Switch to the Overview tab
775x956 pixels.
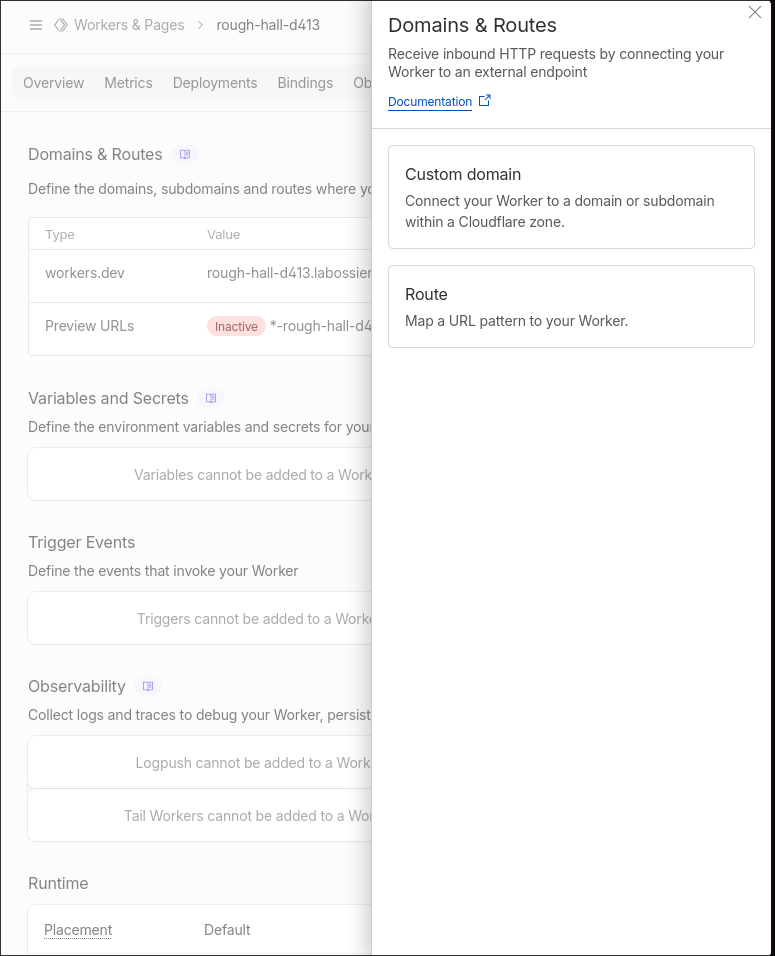click(x=54, y=83)
